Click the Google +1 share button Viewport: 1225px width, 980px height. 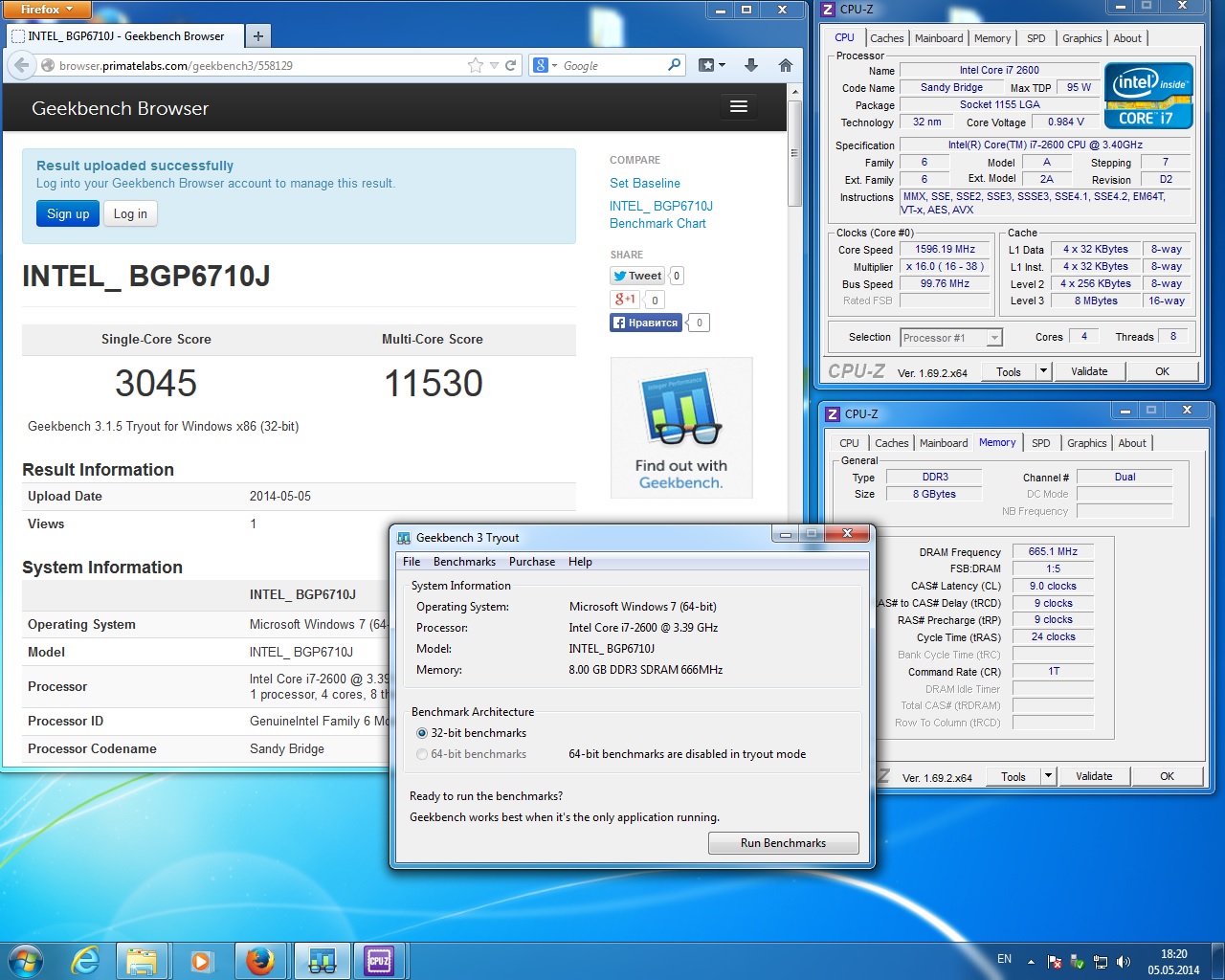point(625,300)
